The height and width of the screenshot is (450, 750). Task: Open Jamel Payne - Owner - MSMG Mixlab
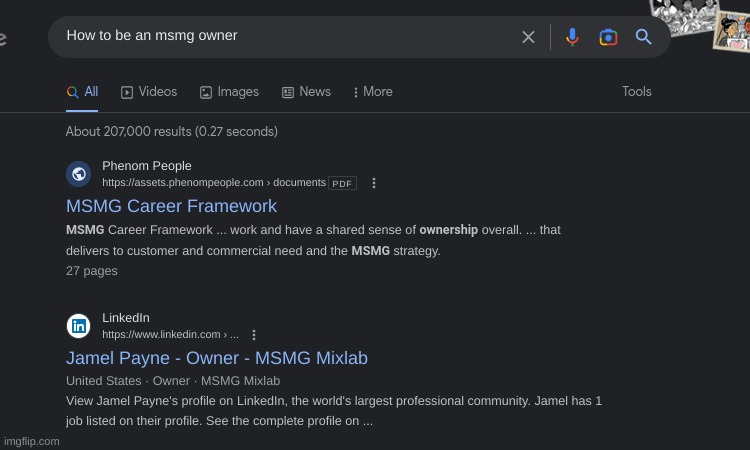216,358
